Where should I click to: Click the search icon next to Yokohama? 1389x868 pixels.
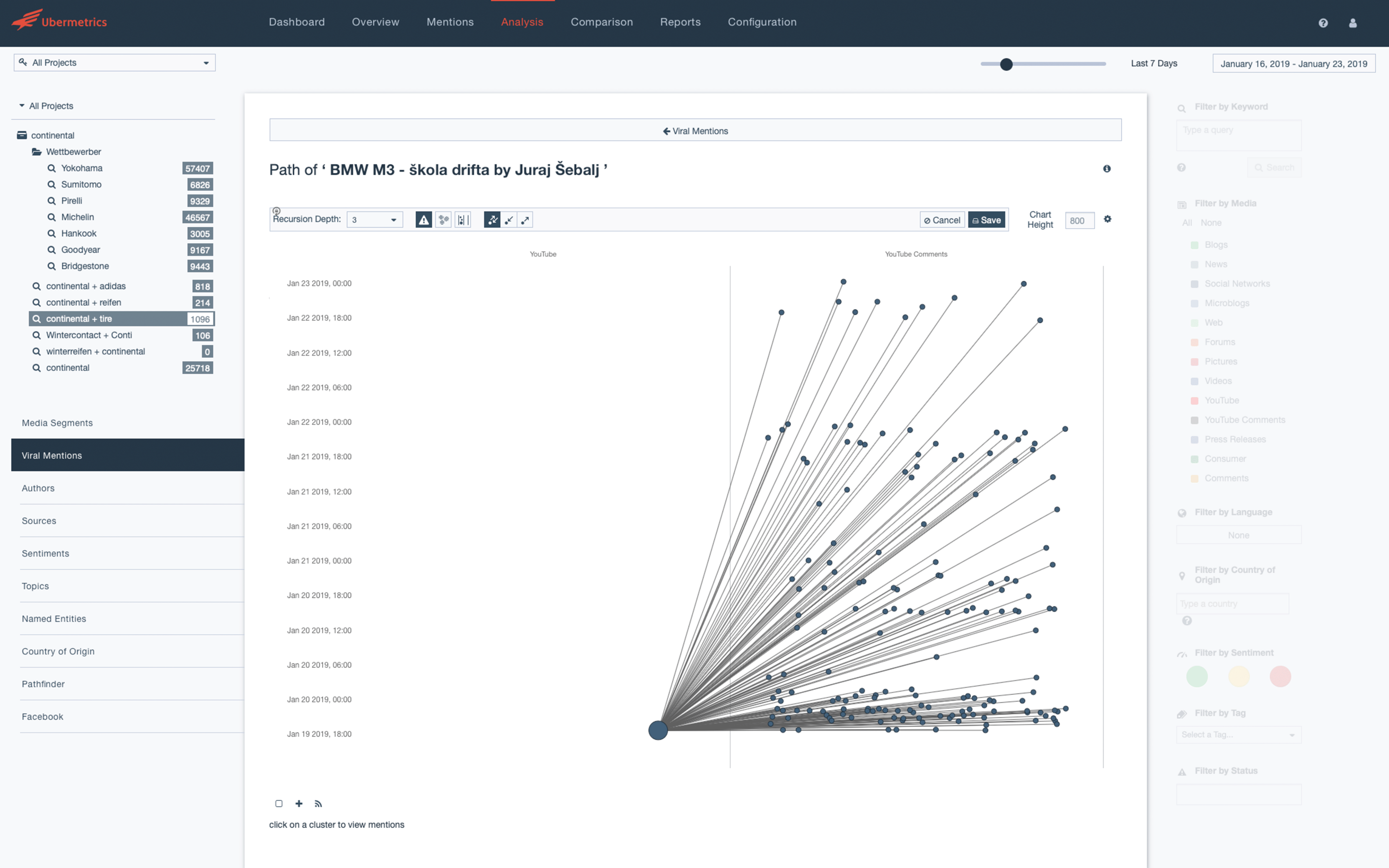[52, 168]
